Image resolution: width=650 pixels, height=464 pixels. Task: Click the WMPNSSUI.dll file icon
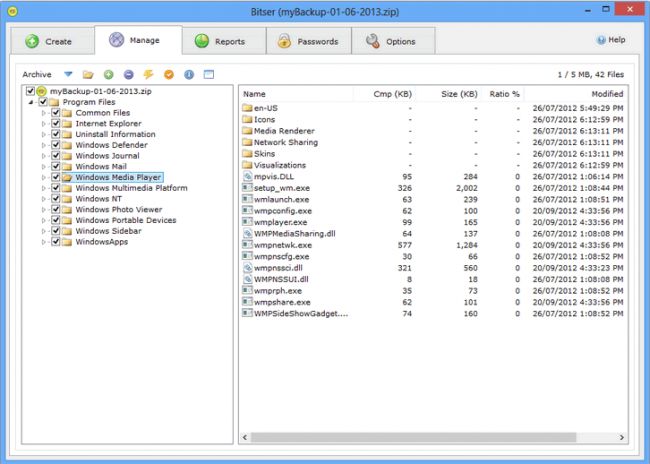[247, 279]
